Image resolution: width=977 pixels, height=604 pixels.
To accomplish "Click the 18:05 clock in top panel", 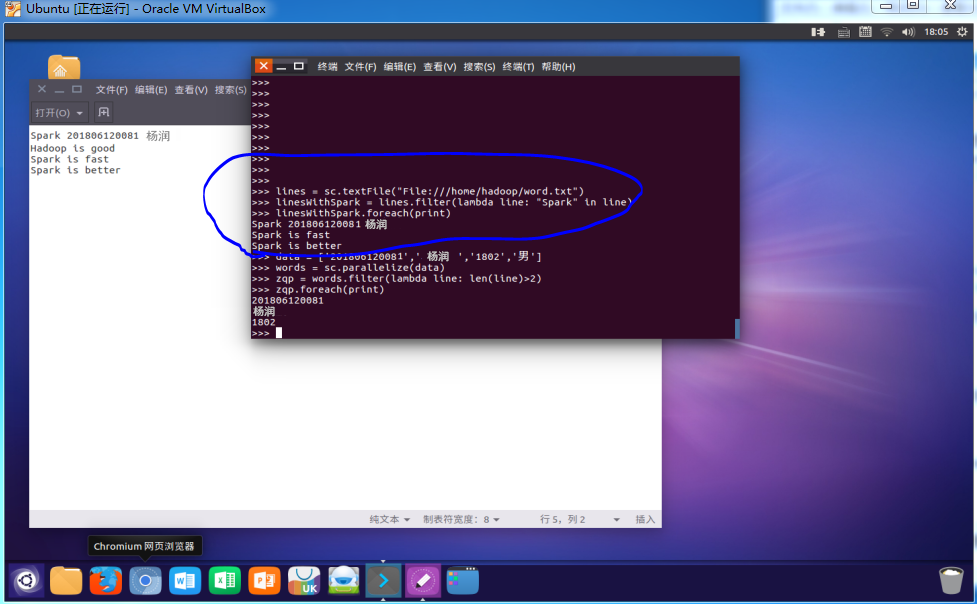I will tap(936, 32).
